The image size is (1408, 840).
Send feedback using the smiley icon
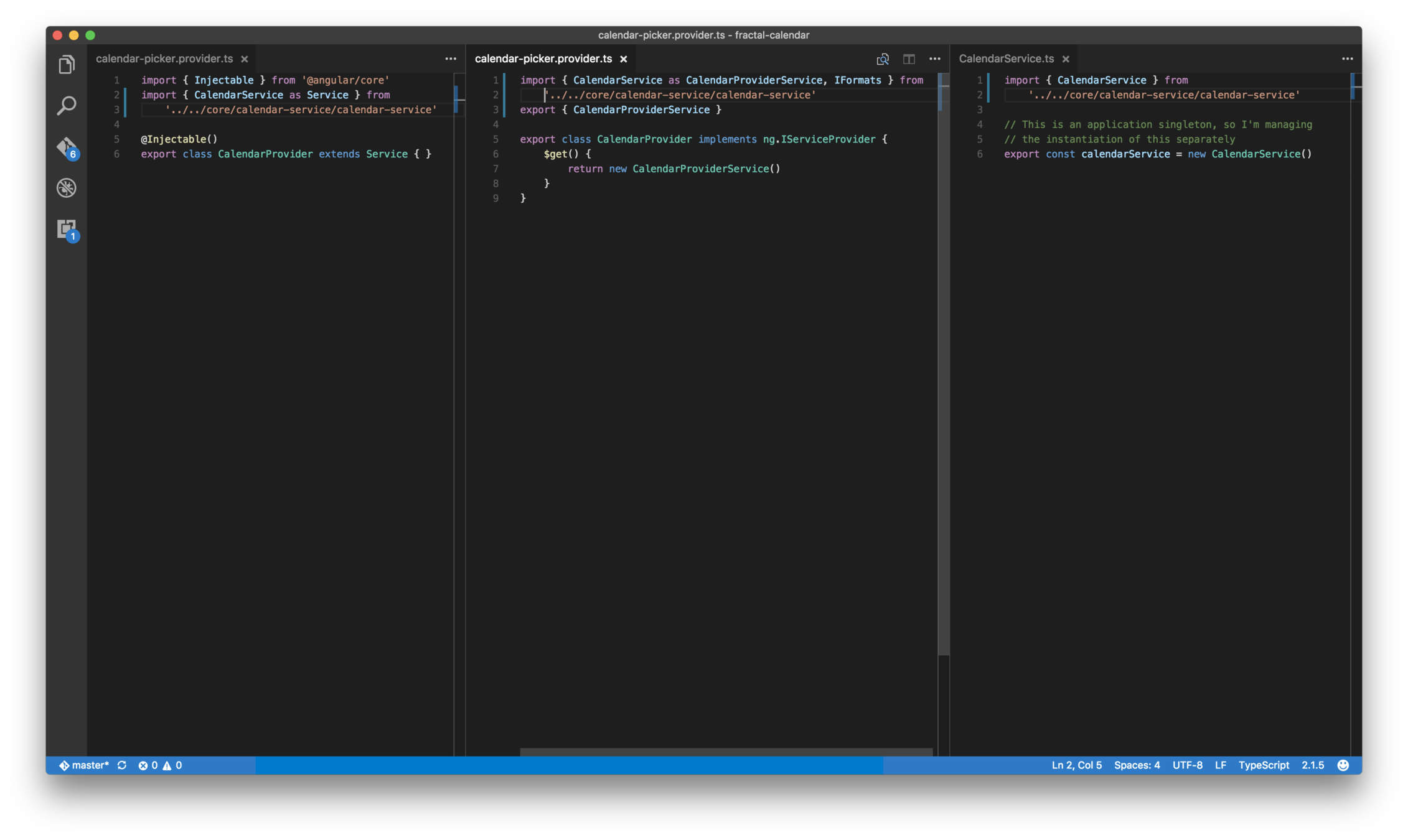(1343, 765)
